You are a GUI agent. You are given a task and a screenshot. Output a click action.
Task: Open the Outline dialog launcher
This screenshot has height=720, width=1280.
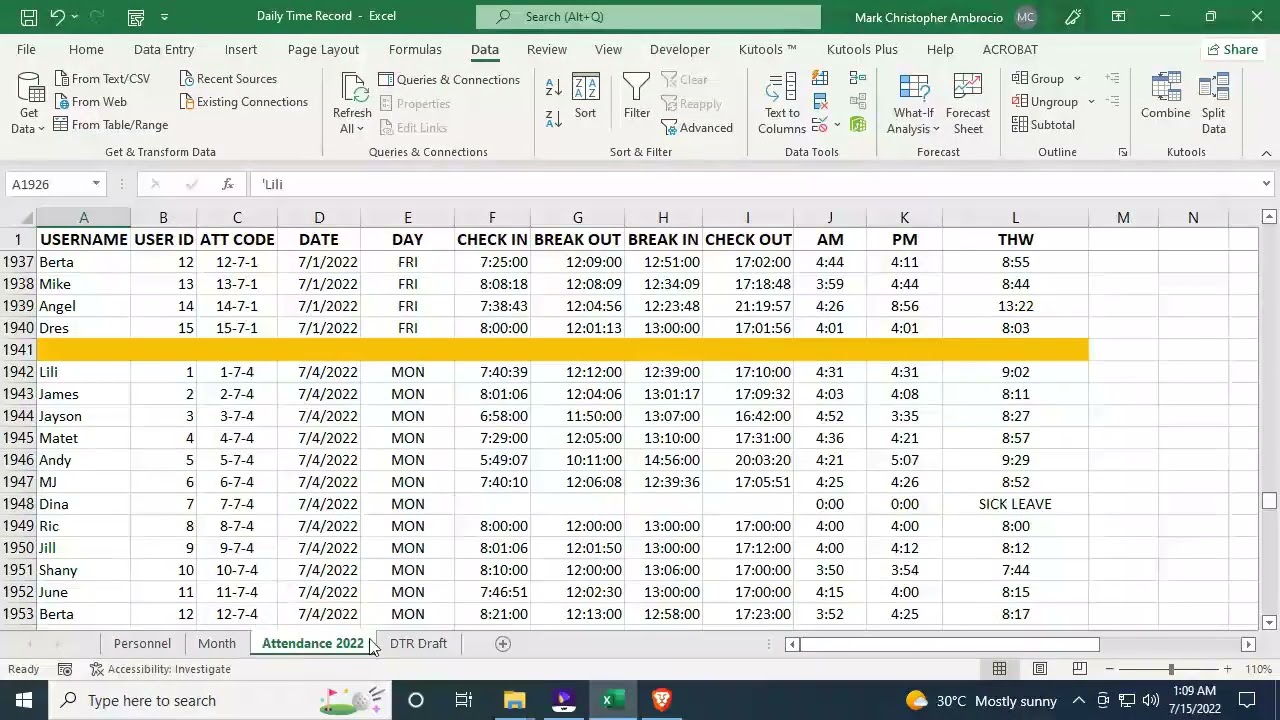coord(1123,153)
